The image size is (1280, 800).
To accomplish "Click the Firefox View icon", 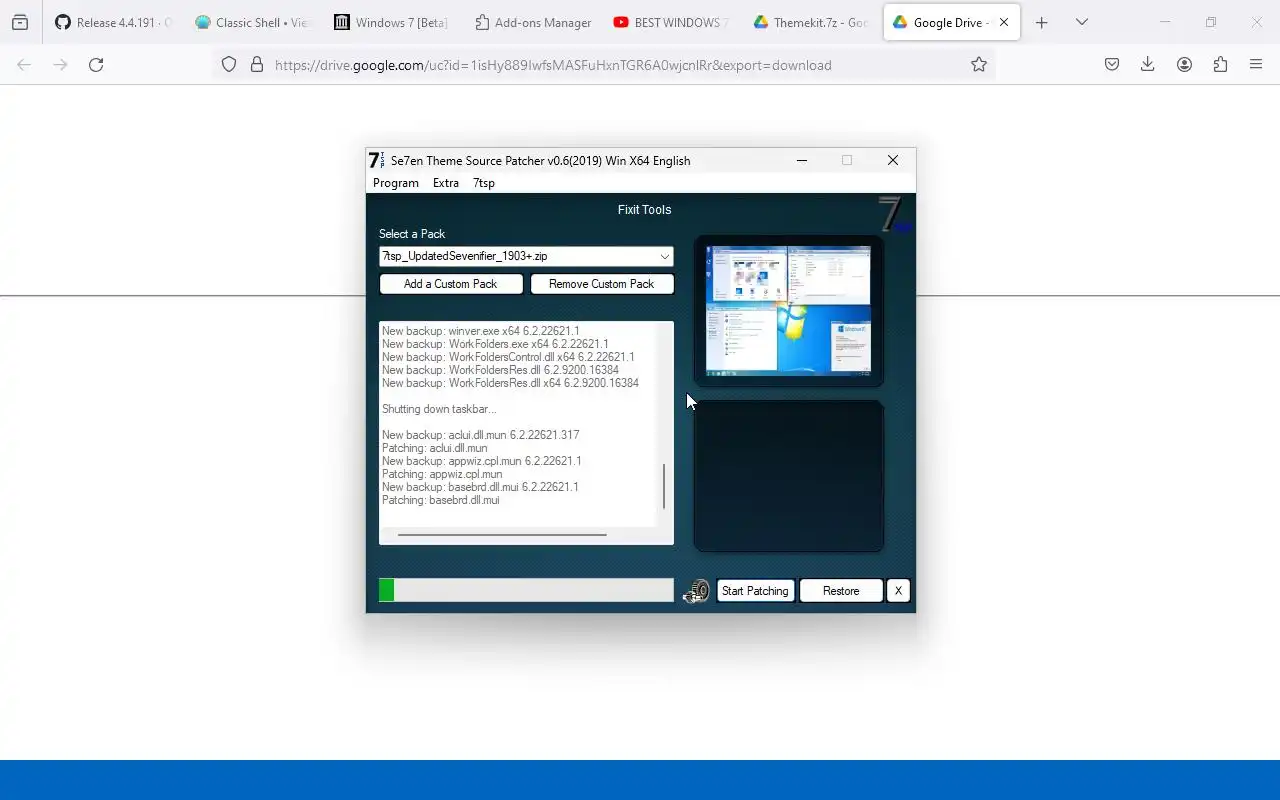I will [19, 22].
